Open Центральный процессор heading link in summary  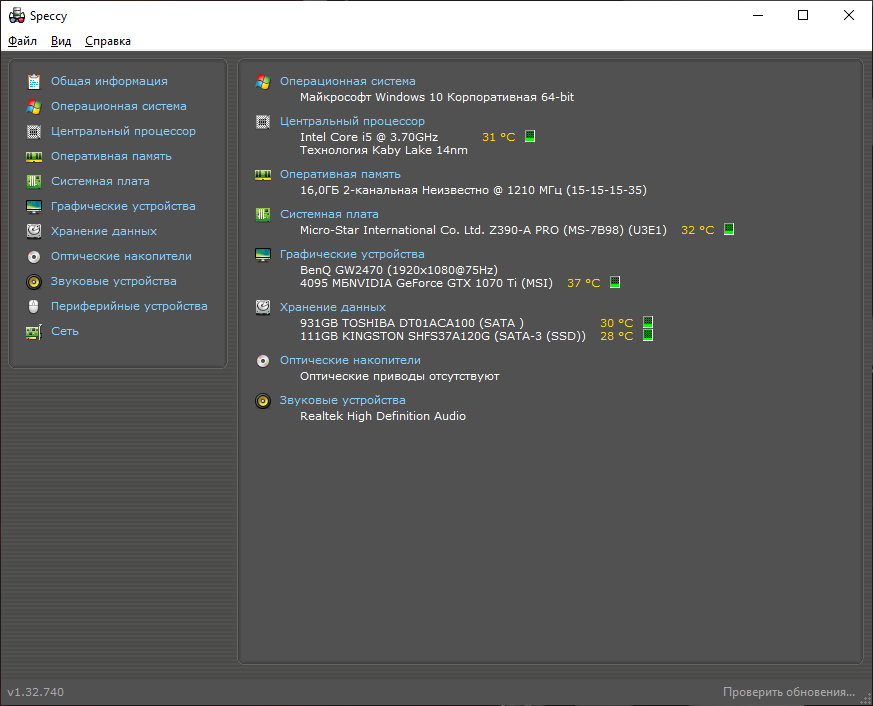(352, 121)
